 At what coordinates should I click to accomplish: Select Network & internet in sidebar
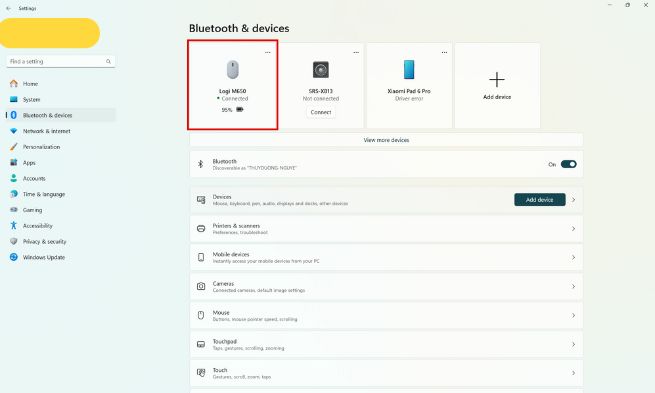pyautogui.click(x=61, y=131)
